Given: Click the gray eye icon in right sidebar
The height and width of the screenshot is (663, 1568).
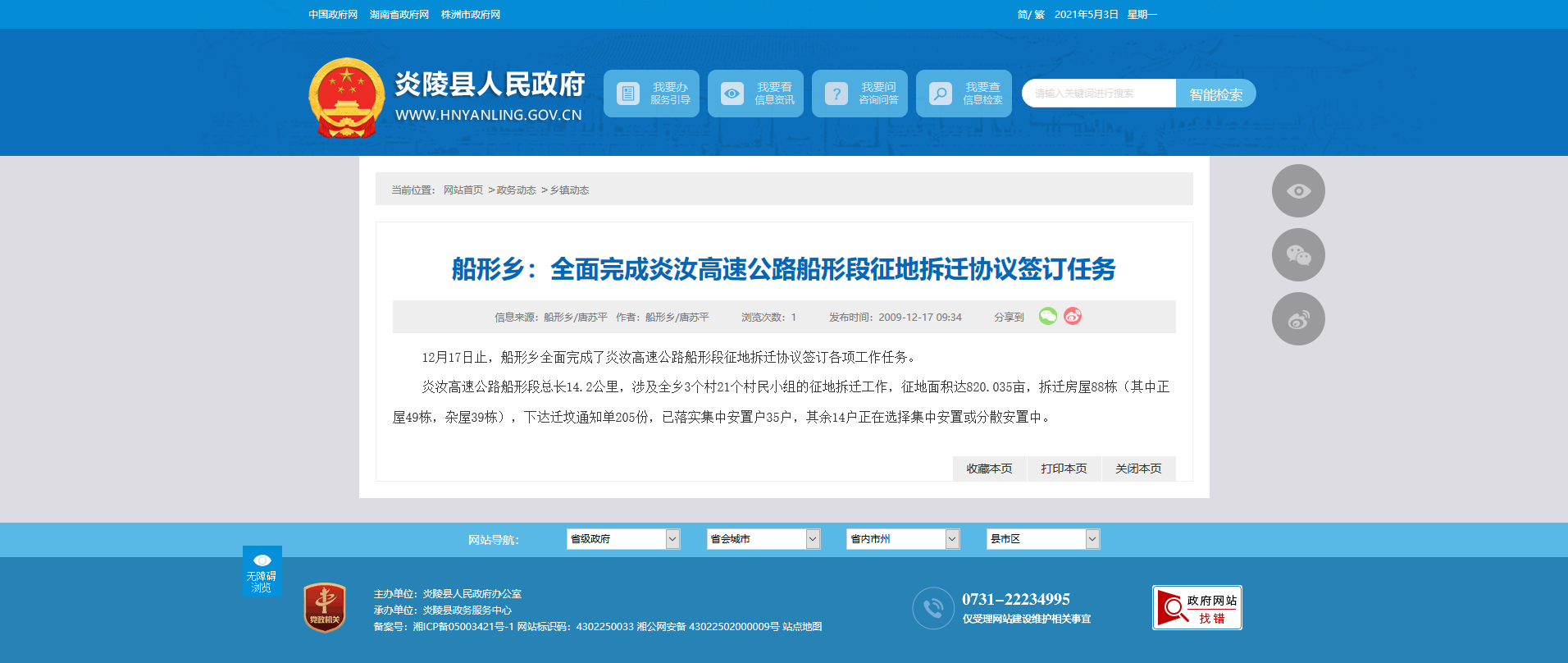Looking at the screenshot, I should tap(1297, 191).
